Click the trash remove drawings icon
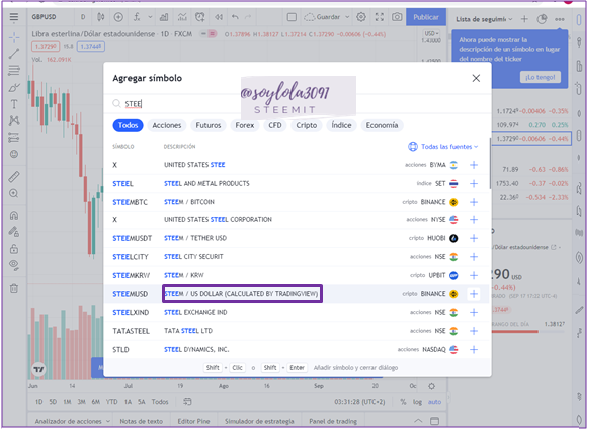This screenshot has width=589, height=429. click(14, 289)
